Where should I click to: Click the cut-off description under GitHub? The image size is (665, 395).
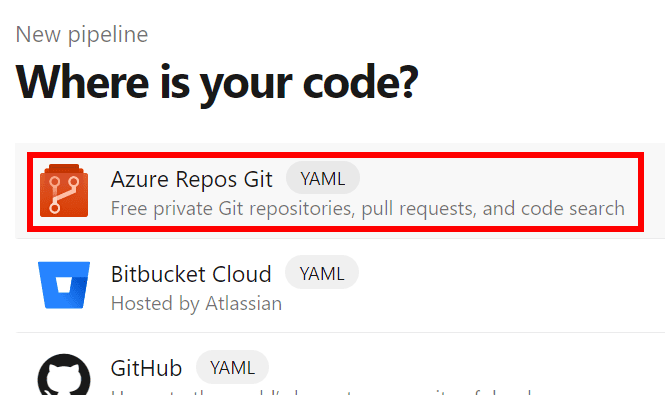[x=320, y=392]
